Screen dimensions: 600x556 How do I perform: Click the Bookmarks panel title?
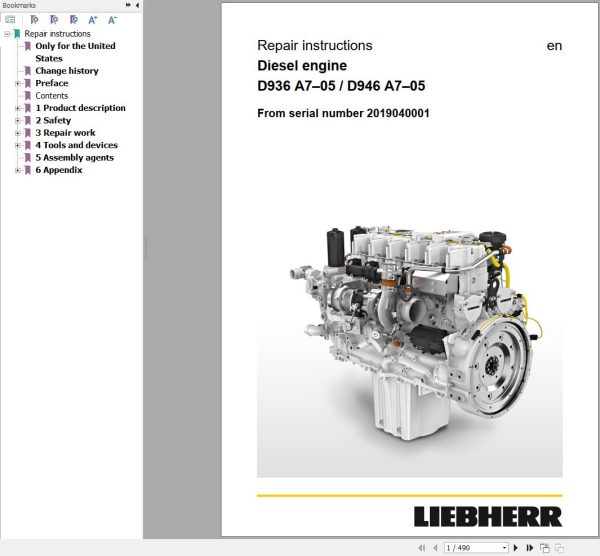[19, 5]
